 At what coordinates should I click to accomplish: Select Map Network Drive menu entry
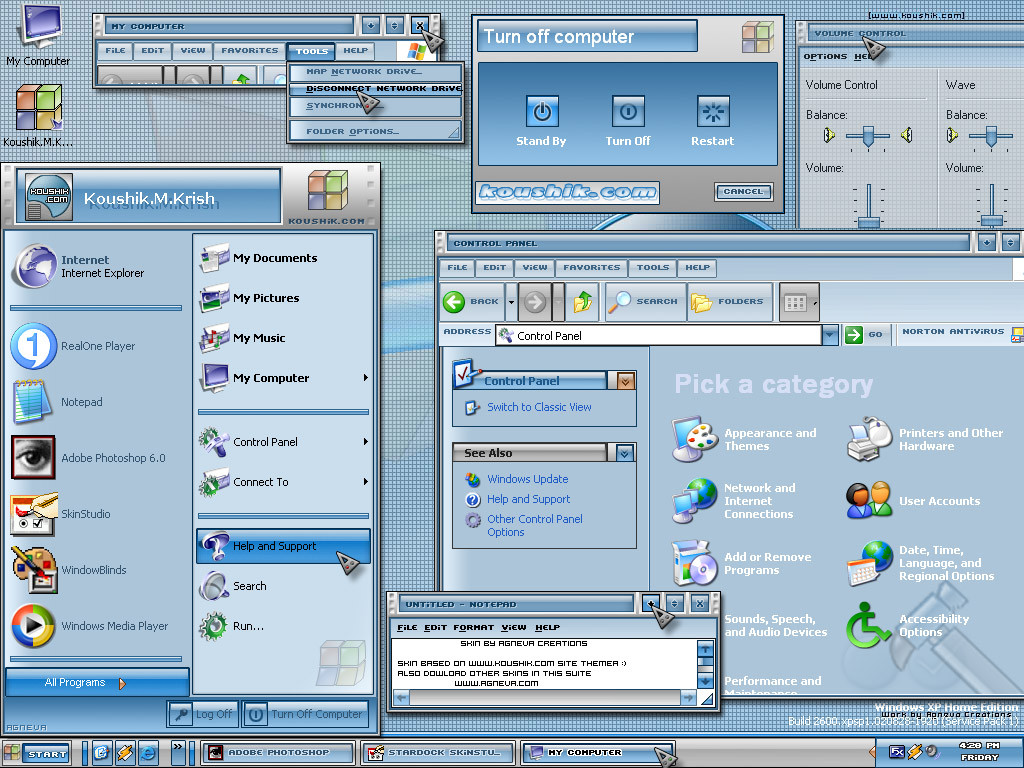pos(376,72)
